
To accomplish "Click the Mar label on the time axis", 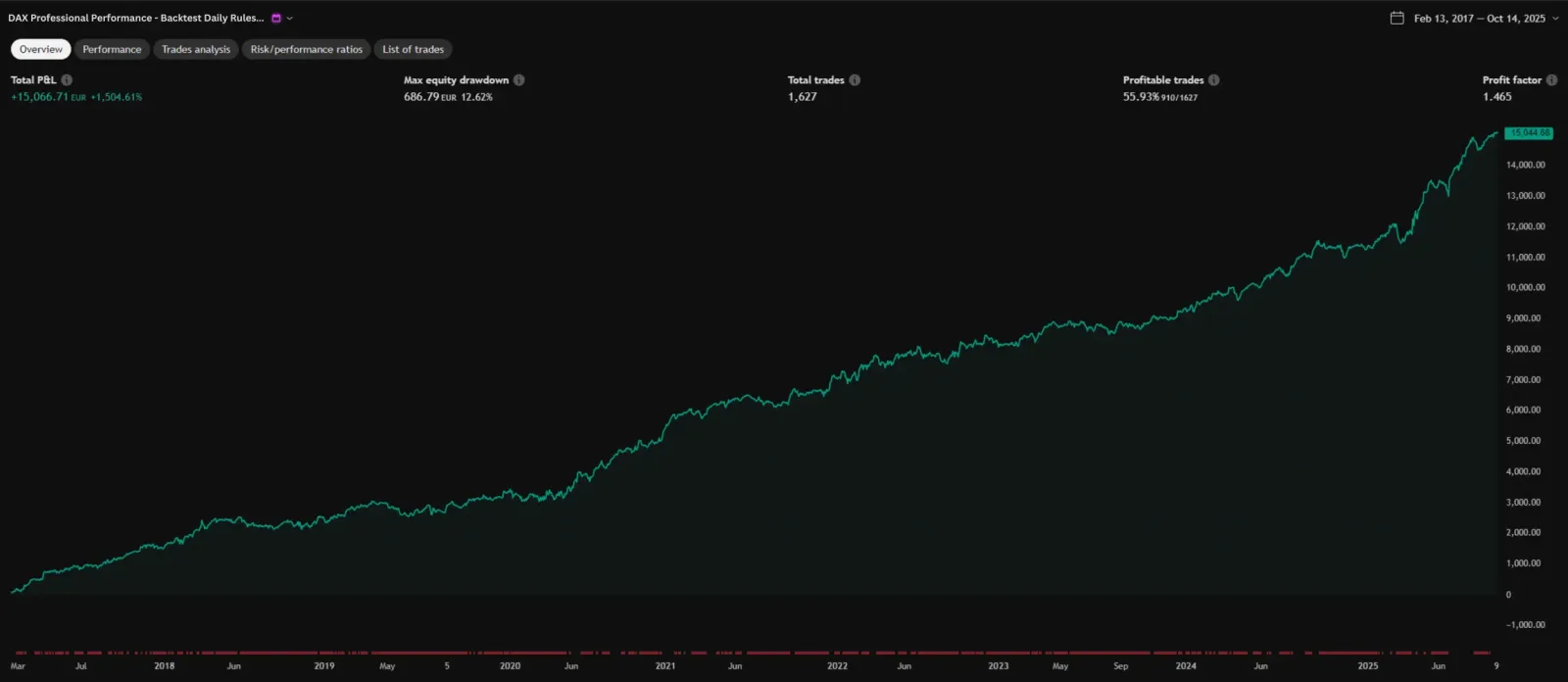I will [x=18, y=666].
